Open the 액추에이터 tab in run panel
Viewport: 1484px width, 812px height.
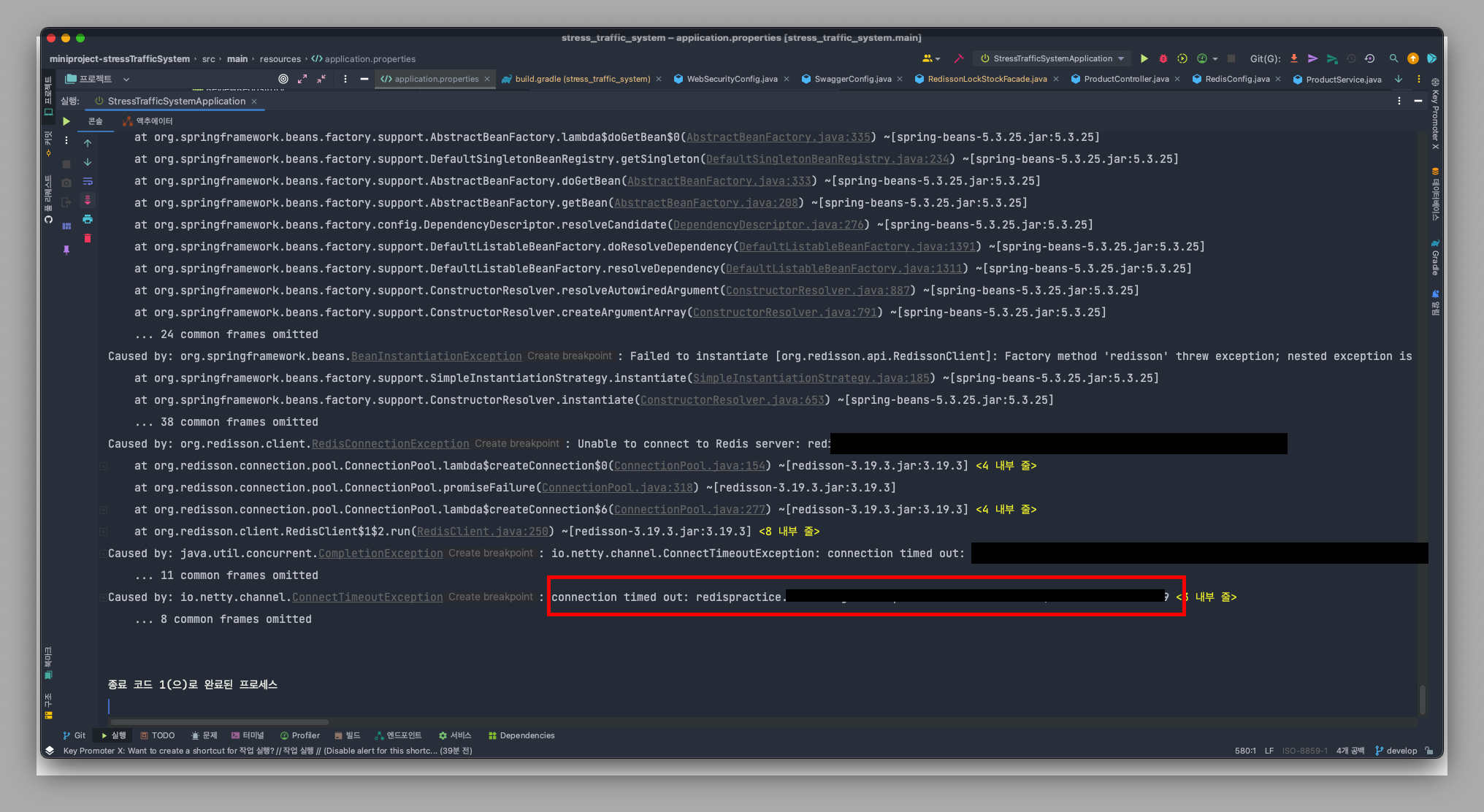tap(148, 121)
